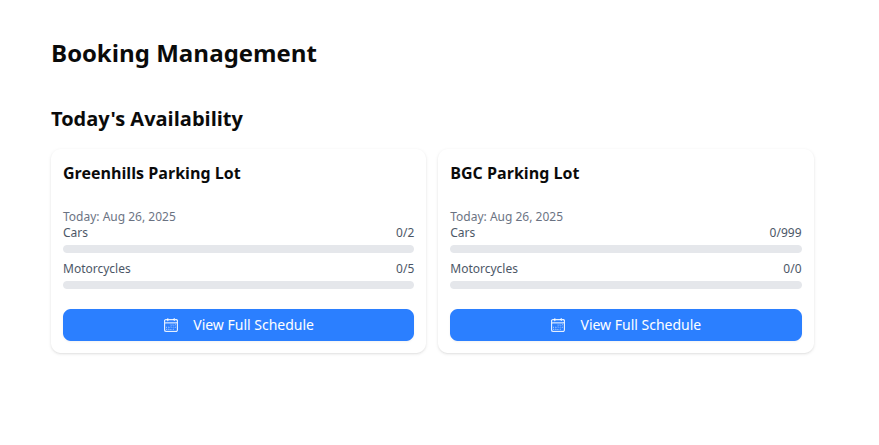Open full schedule for Greenhills Parking Lot

point(238,325)
